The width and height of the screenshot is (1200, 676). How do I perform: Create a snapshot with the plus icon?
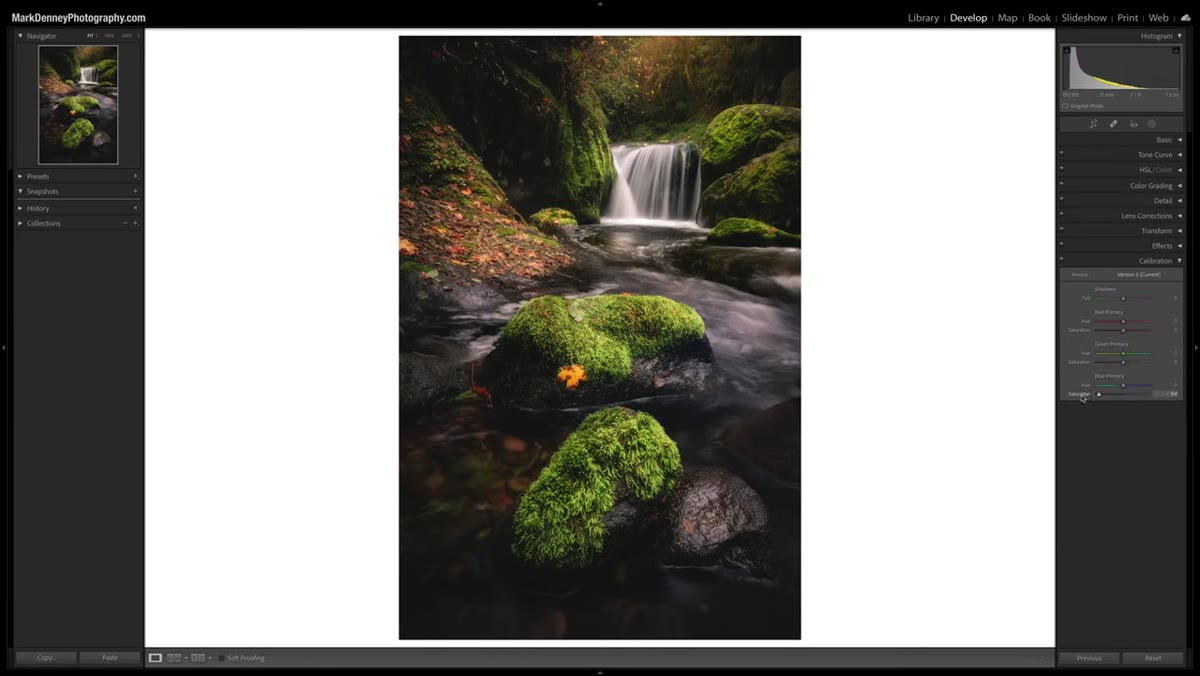(x=135, y=191)
